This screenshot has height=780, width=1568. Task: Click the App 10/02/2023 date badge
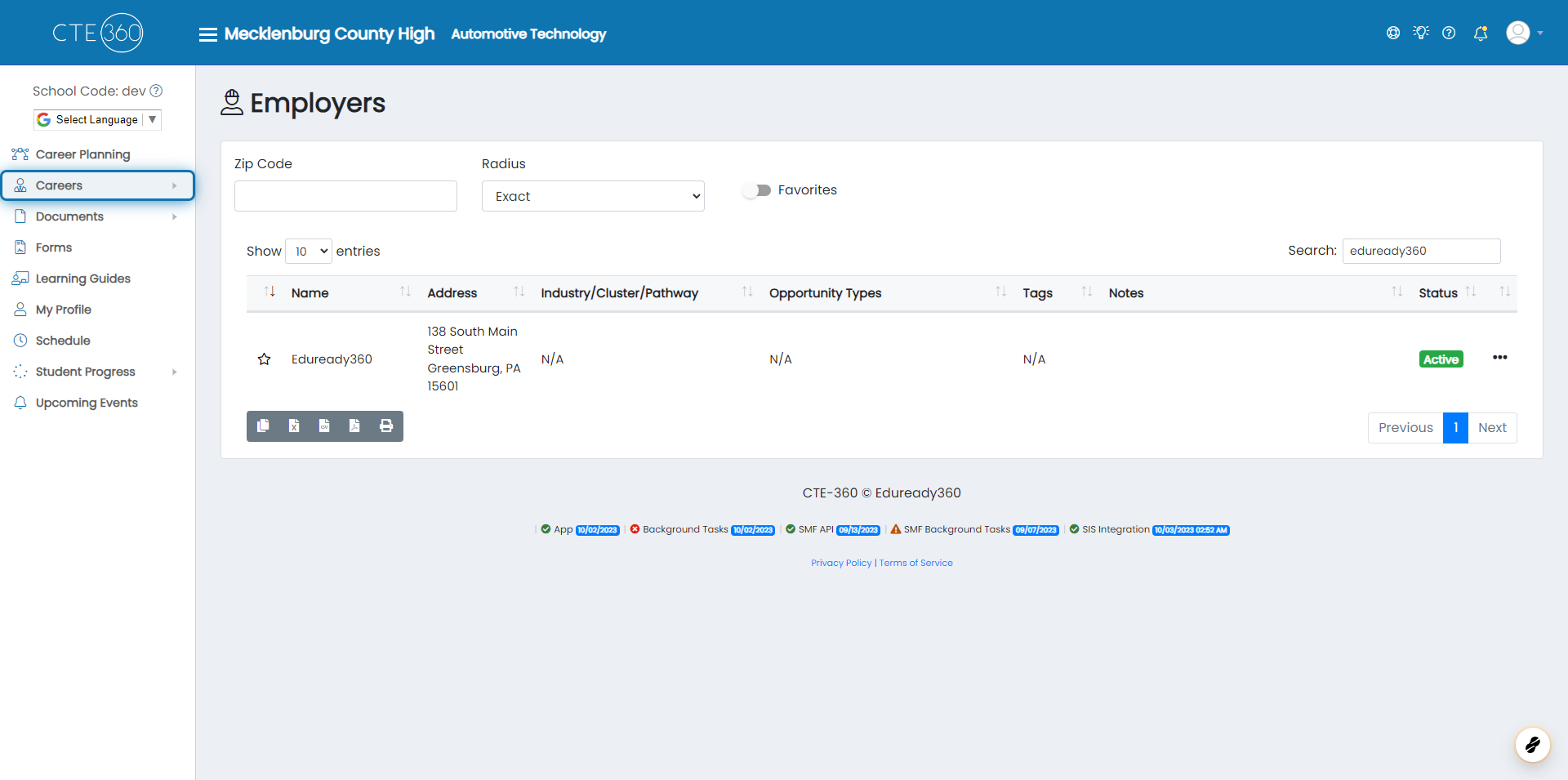598,530
